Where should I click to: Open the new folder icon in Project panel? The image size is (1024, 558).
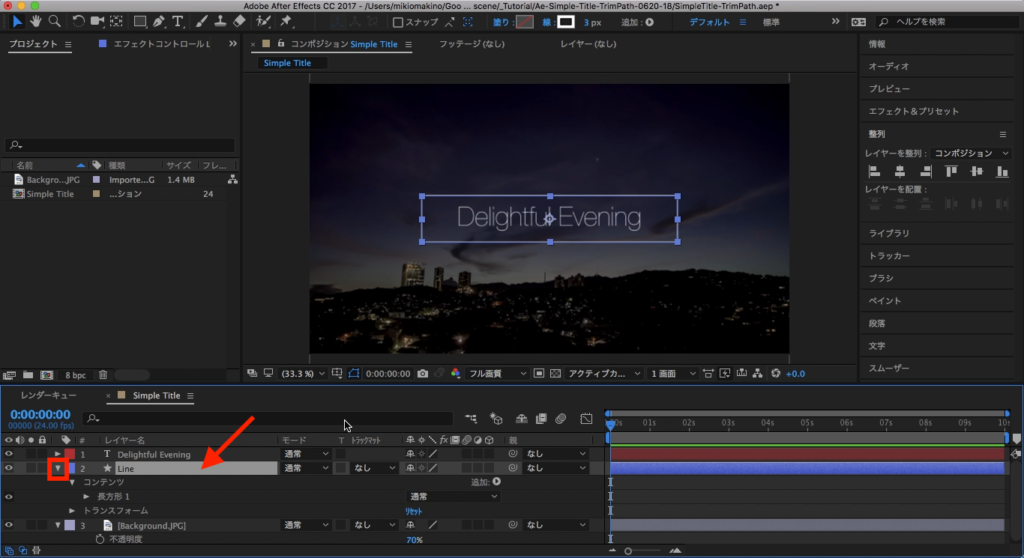point(26,375)
